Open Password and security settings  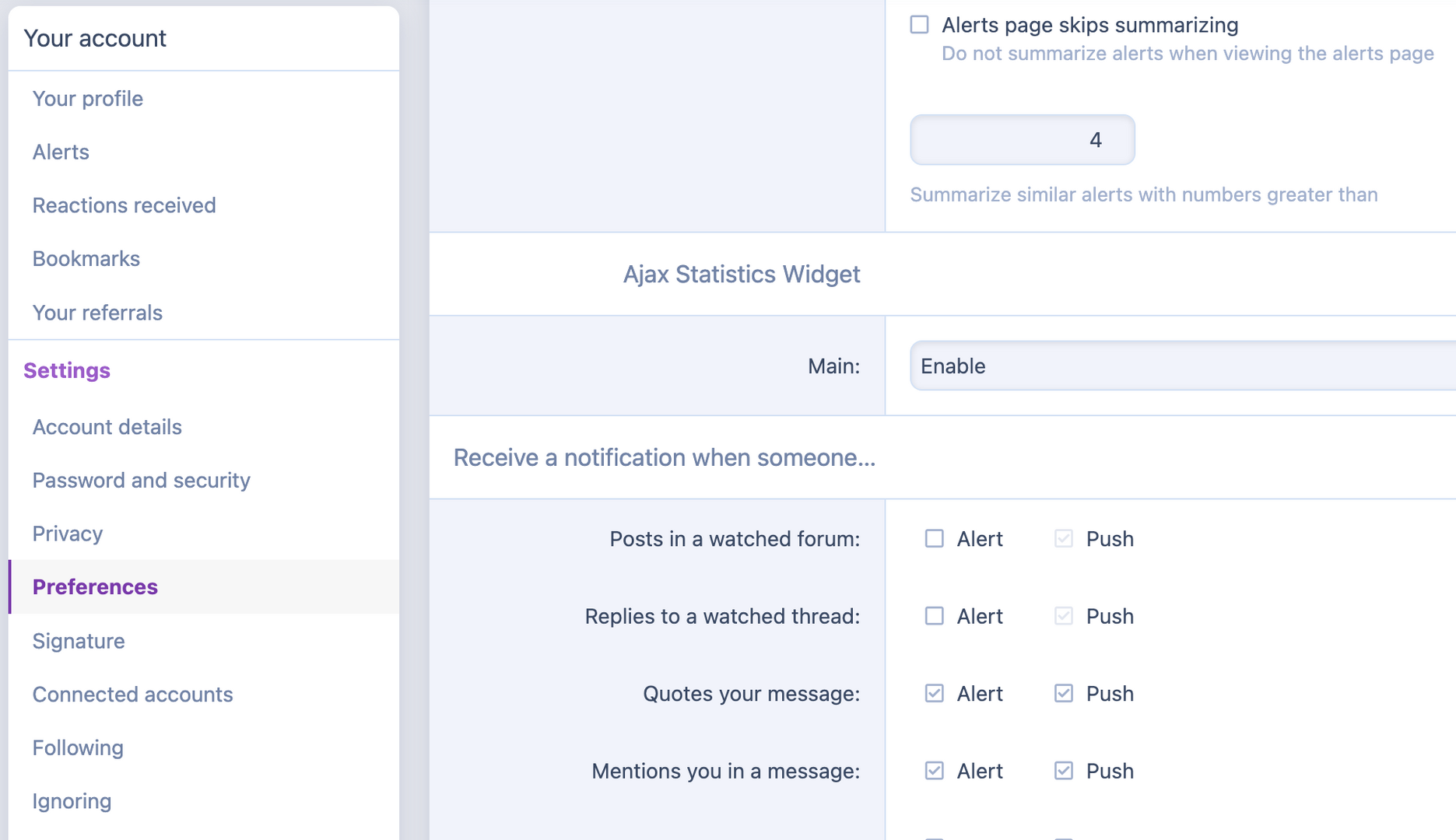tap(204, 480)
